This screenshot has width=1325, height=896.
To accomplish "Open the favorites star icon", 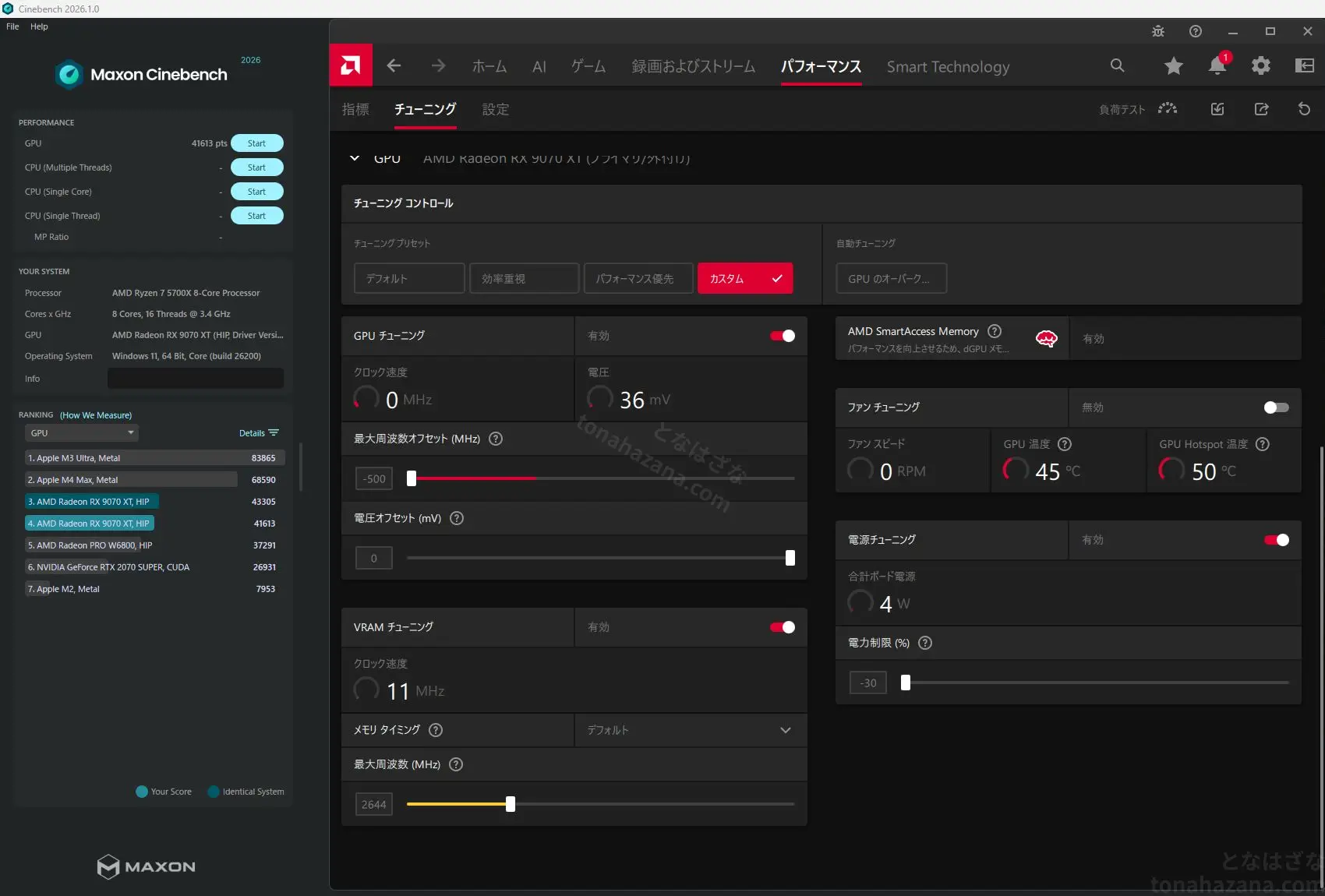I will pos(1173,66).
